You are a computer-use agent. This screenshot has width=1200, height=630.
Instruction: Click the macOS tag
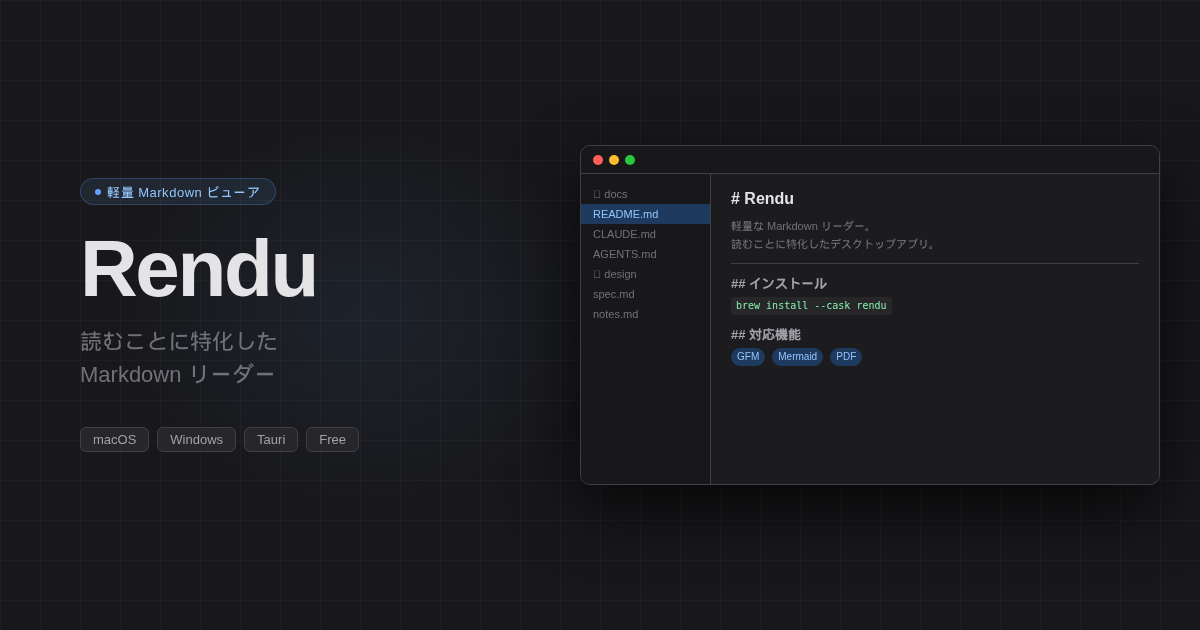click(x=114, y=440)
